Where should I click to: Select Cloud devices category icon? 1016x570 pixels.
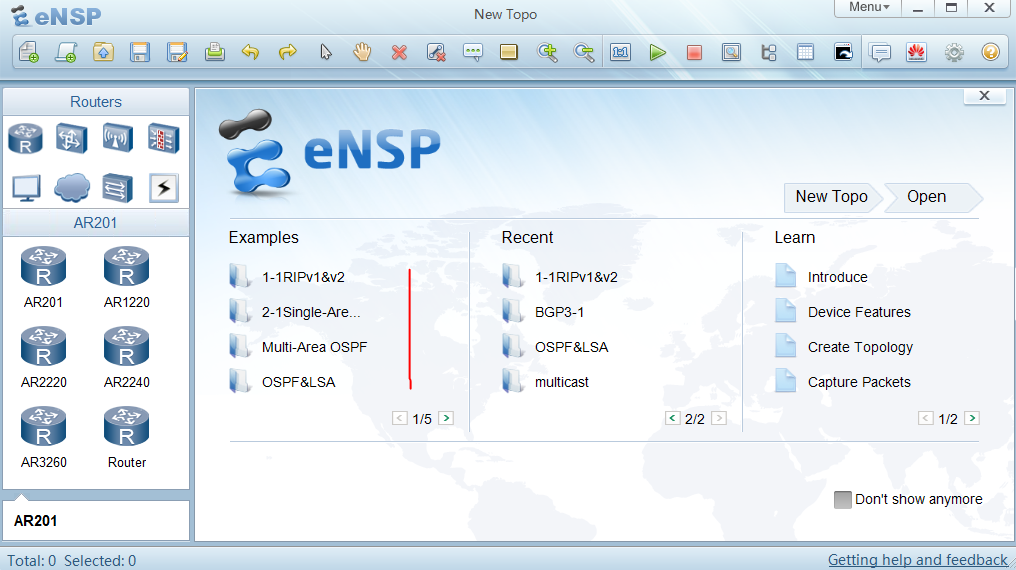tap(71, 188)
